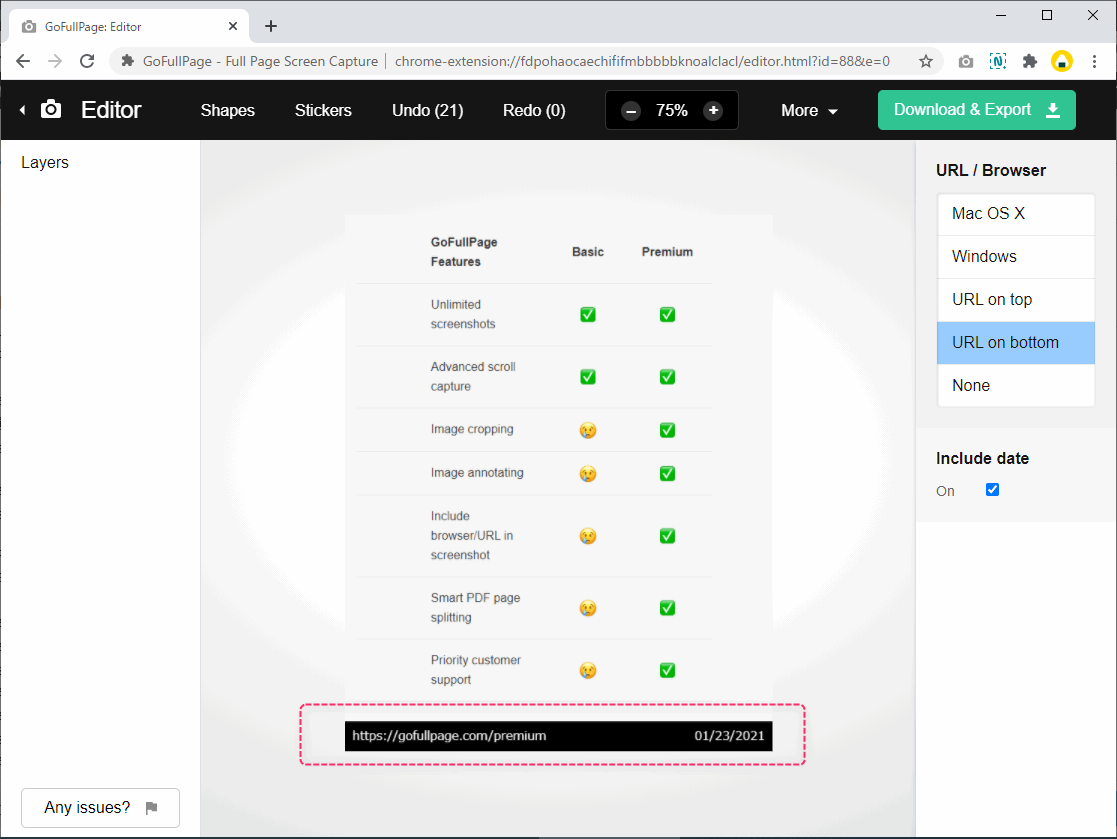Click Undo (21)
The width and height of the screenshot is (1117, 839).
tap(427, 110)
